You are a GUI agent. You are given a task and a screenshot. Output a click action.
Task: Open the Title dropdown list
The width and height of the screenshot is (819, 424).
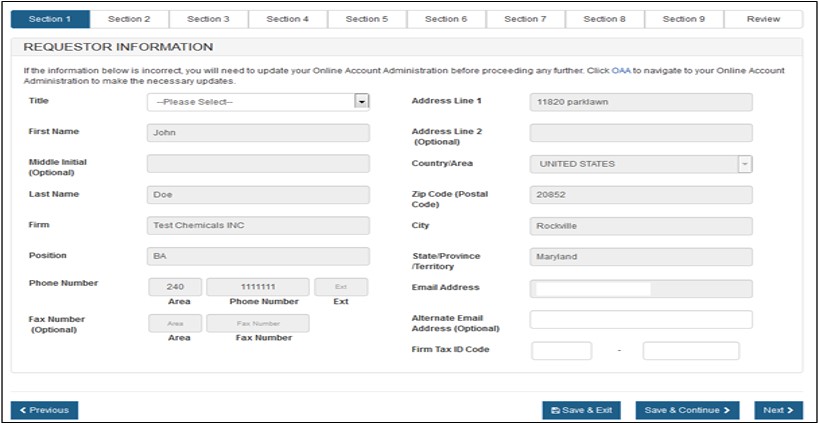[x=258, y=102]
